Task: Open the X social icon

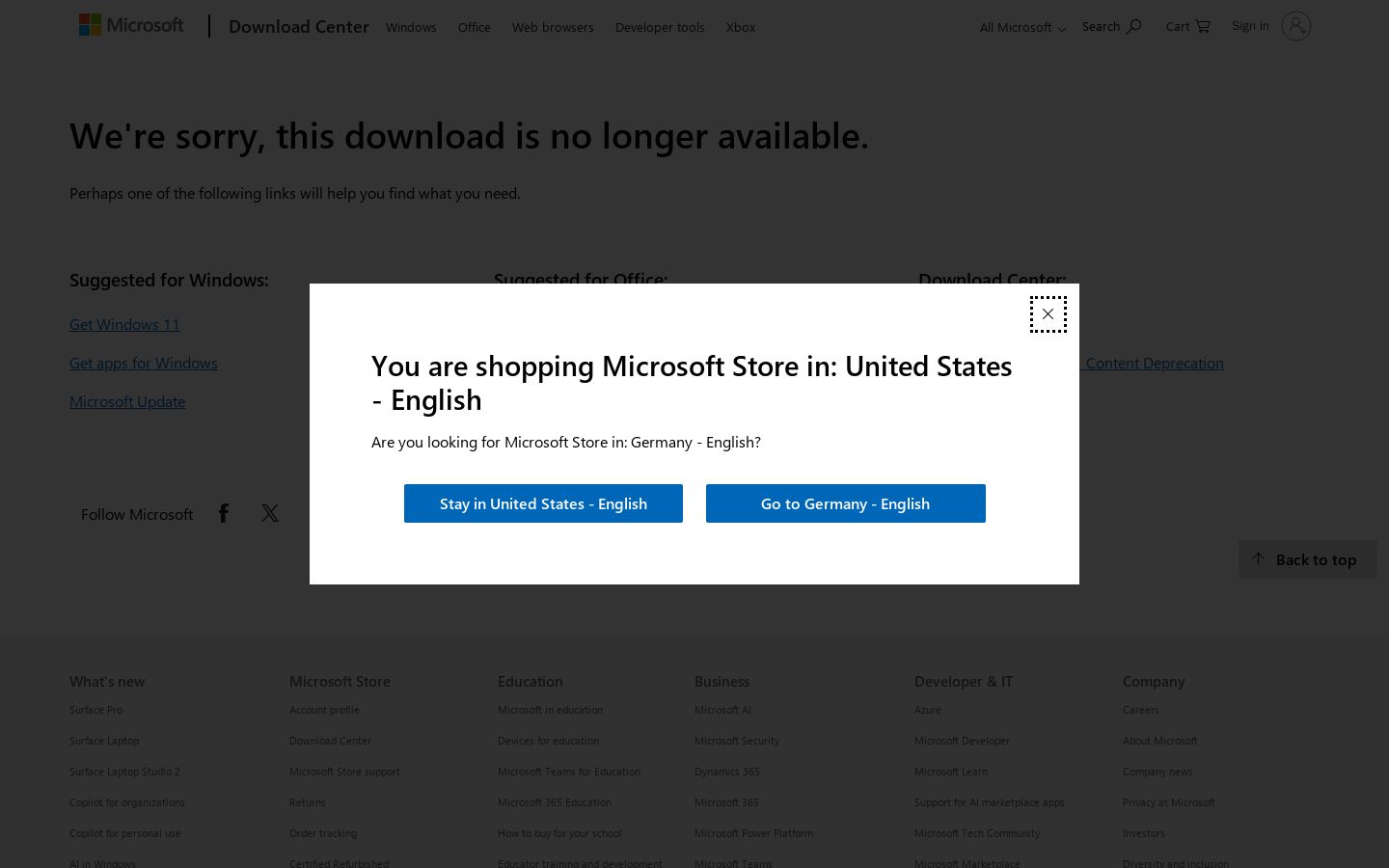Action: tap(270, 513)
